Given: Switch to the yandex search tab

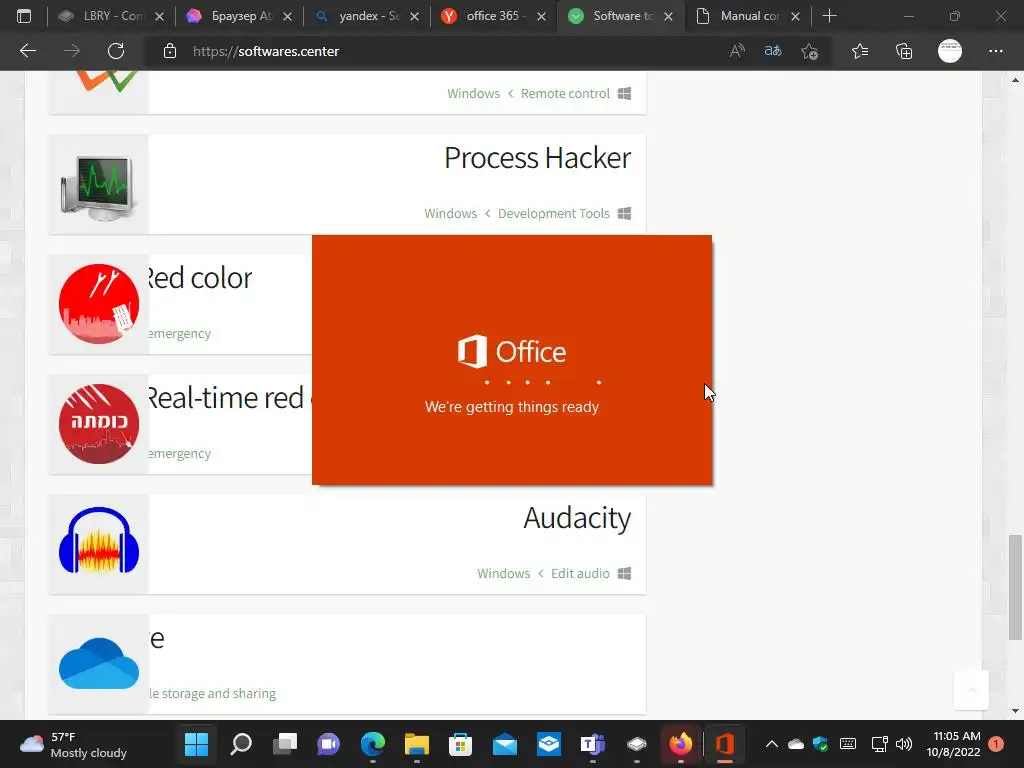Looking at the screenshot, I should 358,16.
